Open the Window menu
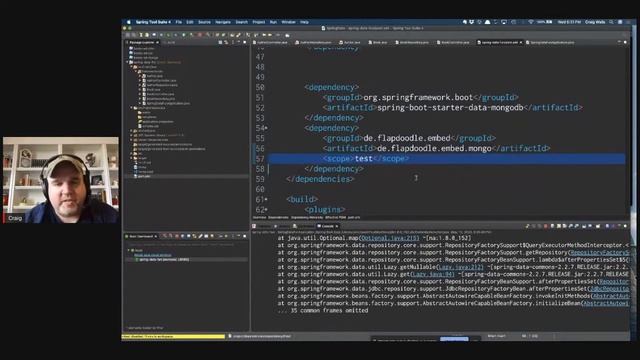 click(x=288, y=22)
